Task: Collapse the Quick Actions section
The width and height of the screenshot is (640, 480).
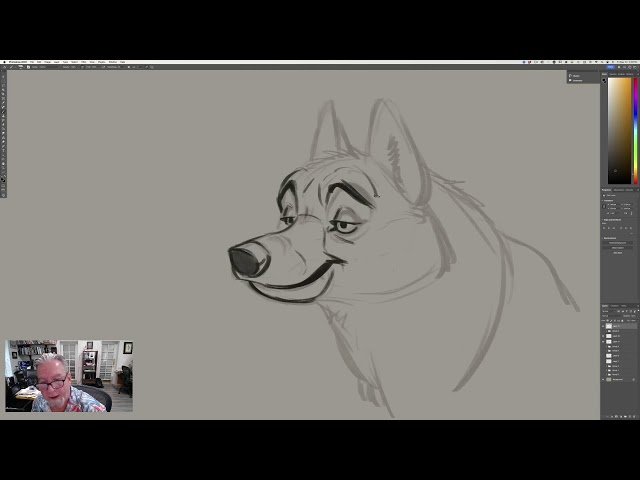Action: tap(602, 238)
